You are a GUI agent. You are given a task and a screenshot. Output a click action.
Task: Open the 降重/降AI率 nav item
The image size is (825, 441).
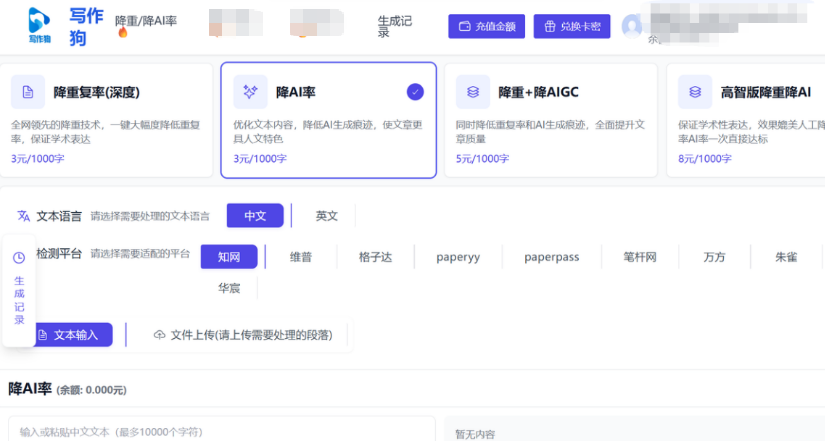coord(146,21)
